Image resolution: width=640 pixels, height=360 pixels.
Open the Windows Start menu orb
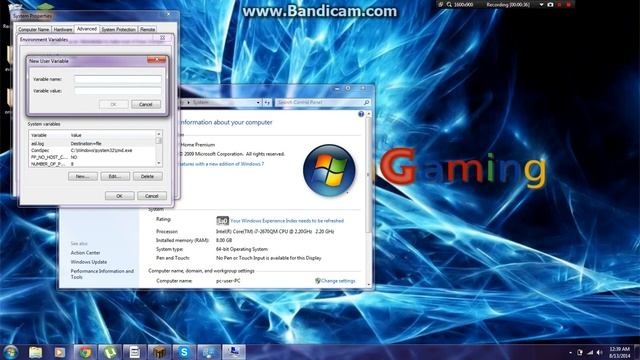10,352
